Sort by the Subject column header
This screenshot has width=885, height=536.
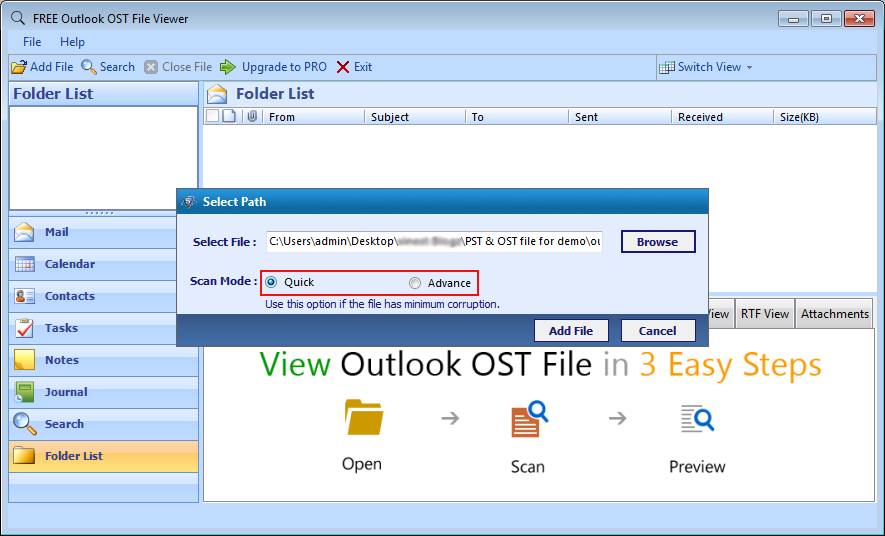coord(415,117)
